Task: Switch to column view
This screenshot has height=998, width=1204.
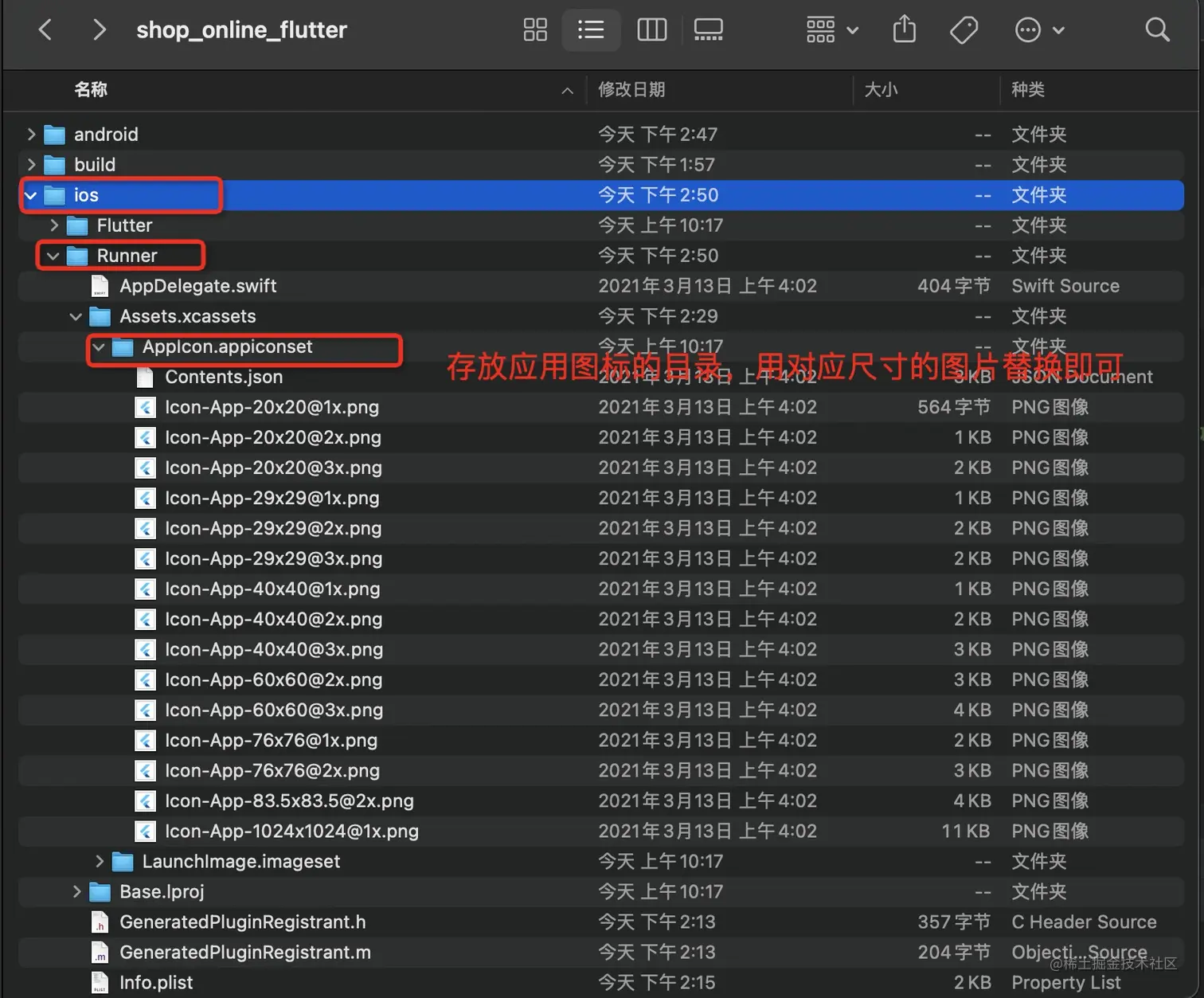Action: pyautogui.click(x=652, y=30)
